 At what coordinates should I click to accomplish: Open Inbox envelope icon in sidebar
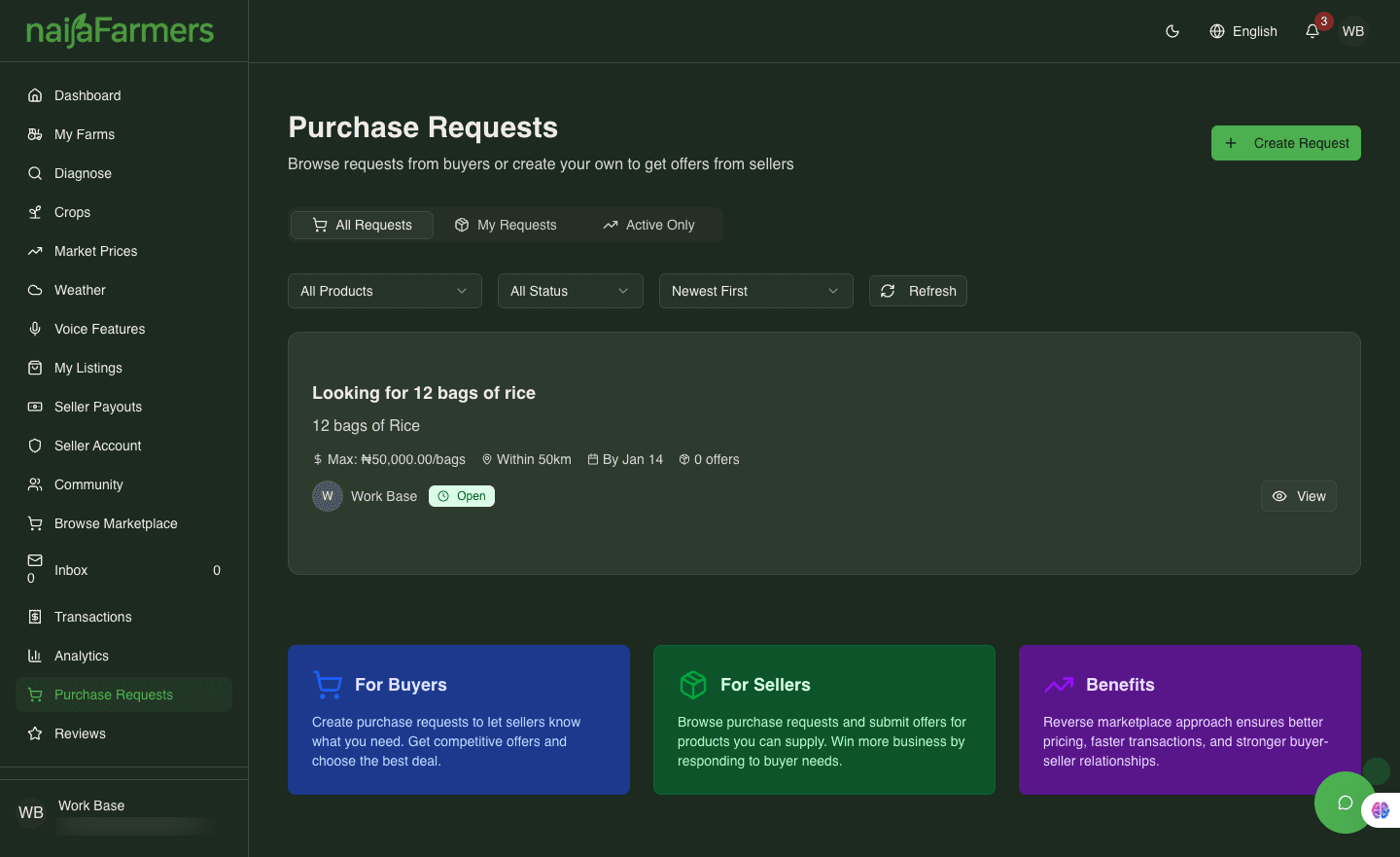[x=35, y=560]
